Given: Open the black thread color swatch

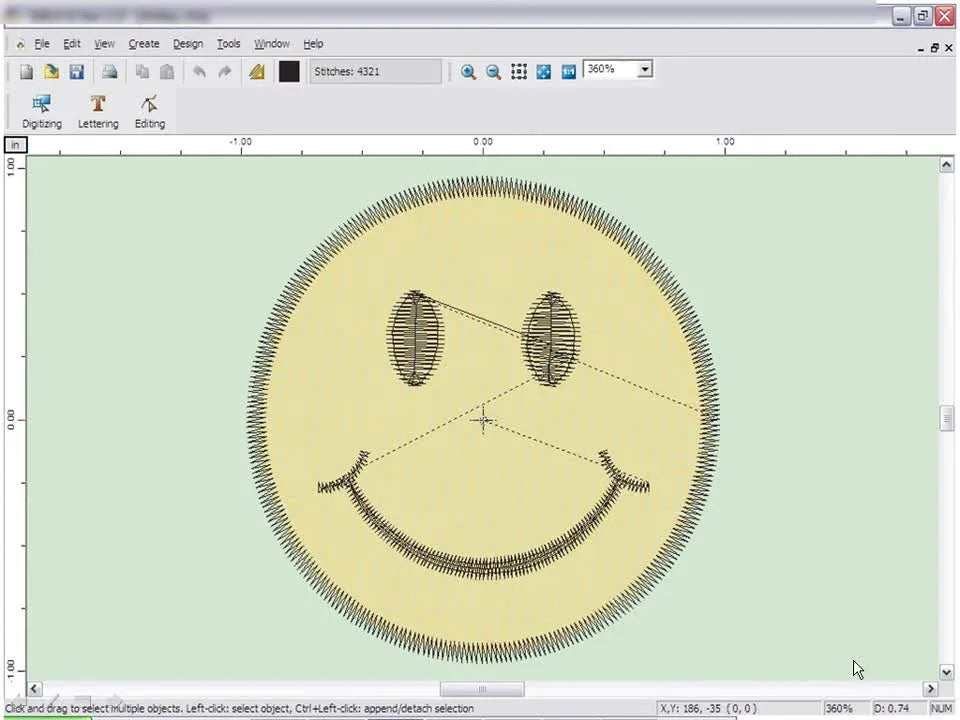Looking at the screenshot, I should point(289,72).
